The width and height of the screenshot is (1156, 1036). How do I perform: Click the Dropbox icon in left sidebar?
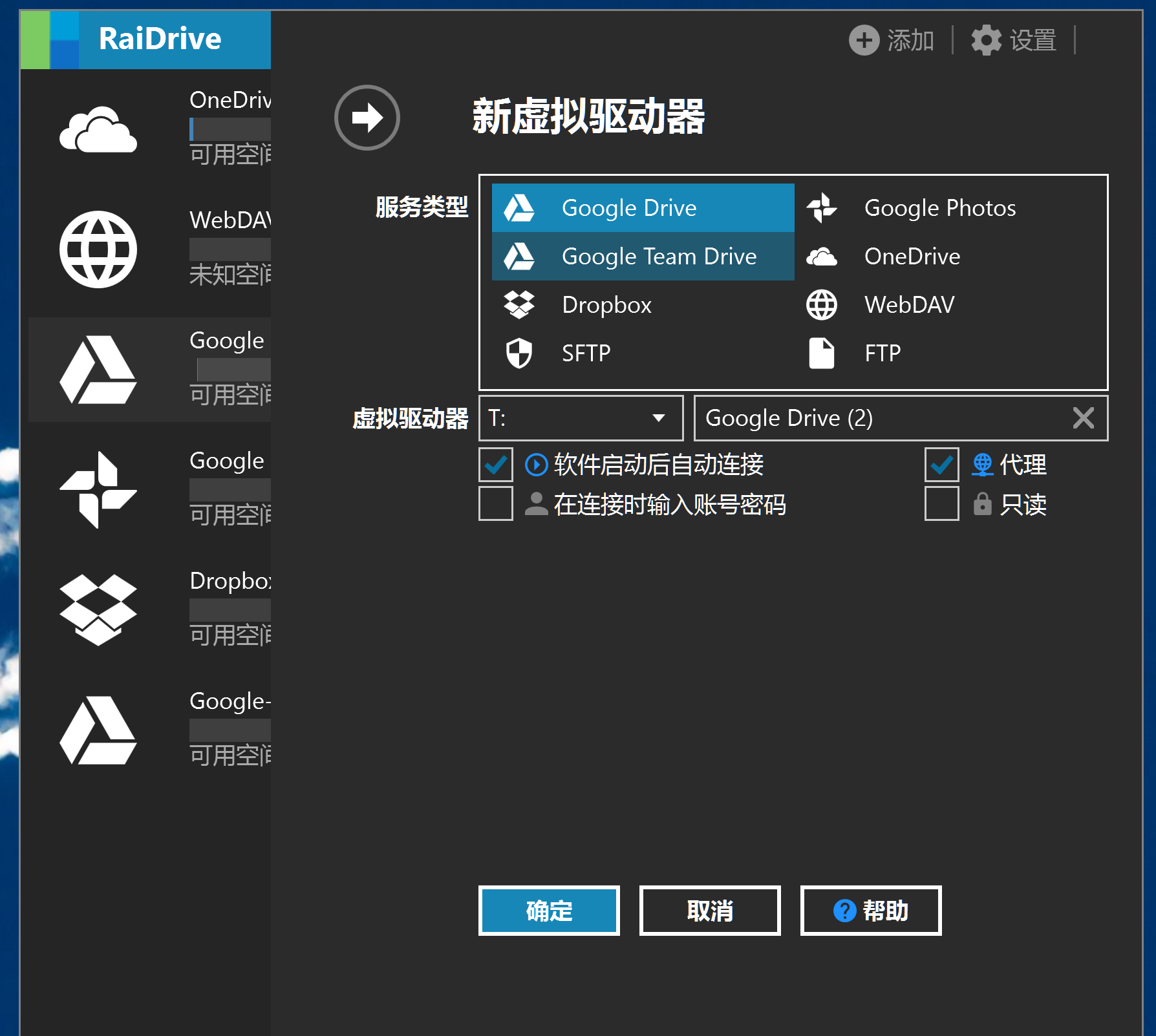click(98, 609)
